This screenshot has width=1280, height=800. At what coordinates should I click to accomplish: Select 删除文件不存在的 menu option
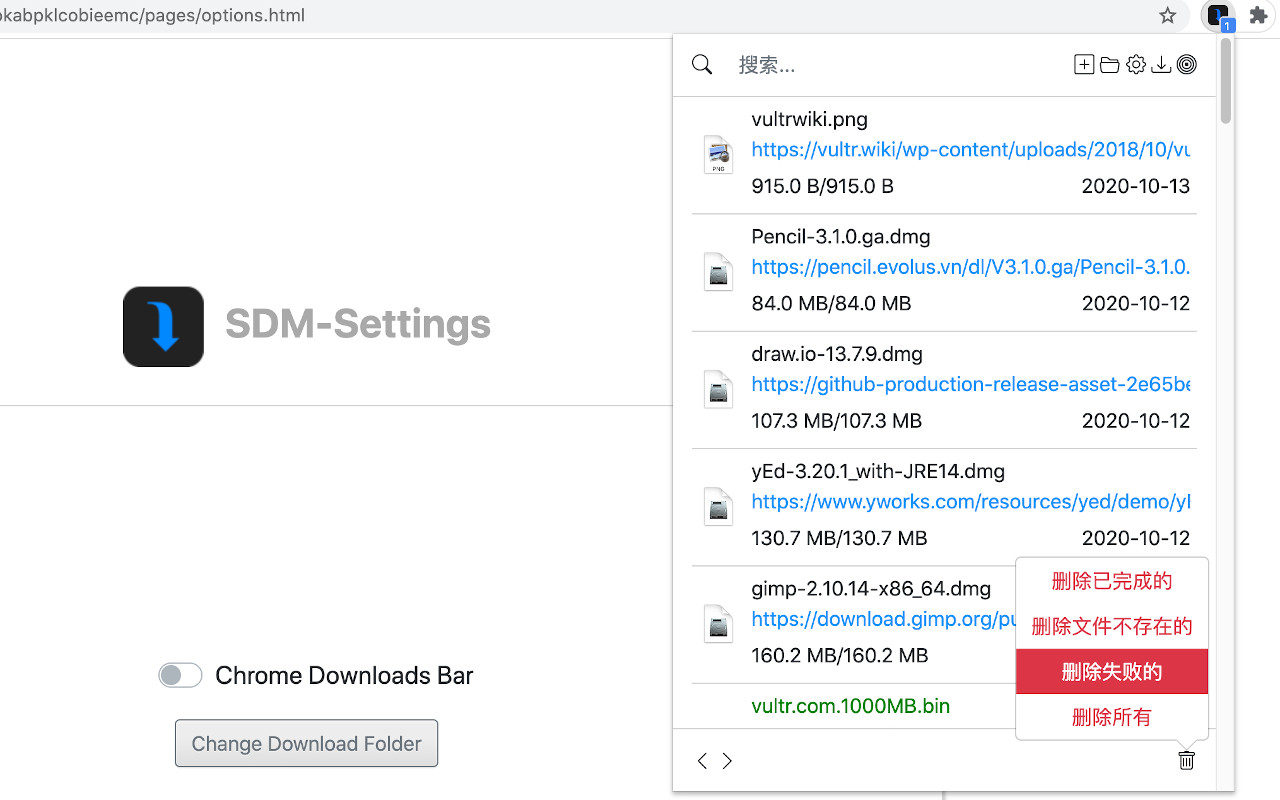coord(1112,626)
